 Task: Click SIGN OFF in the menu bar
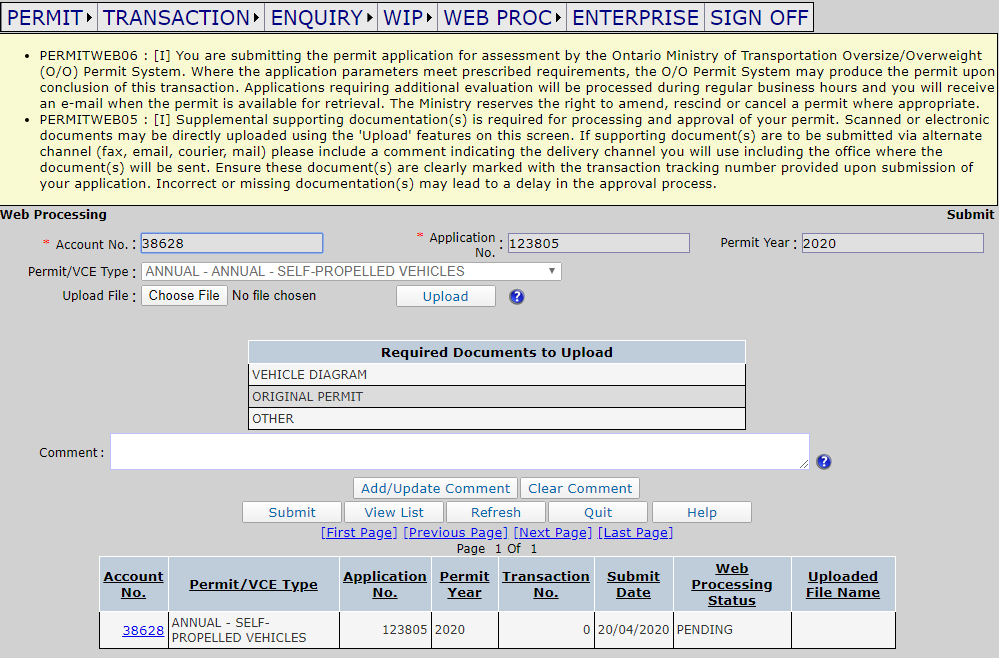coord(759,18)
